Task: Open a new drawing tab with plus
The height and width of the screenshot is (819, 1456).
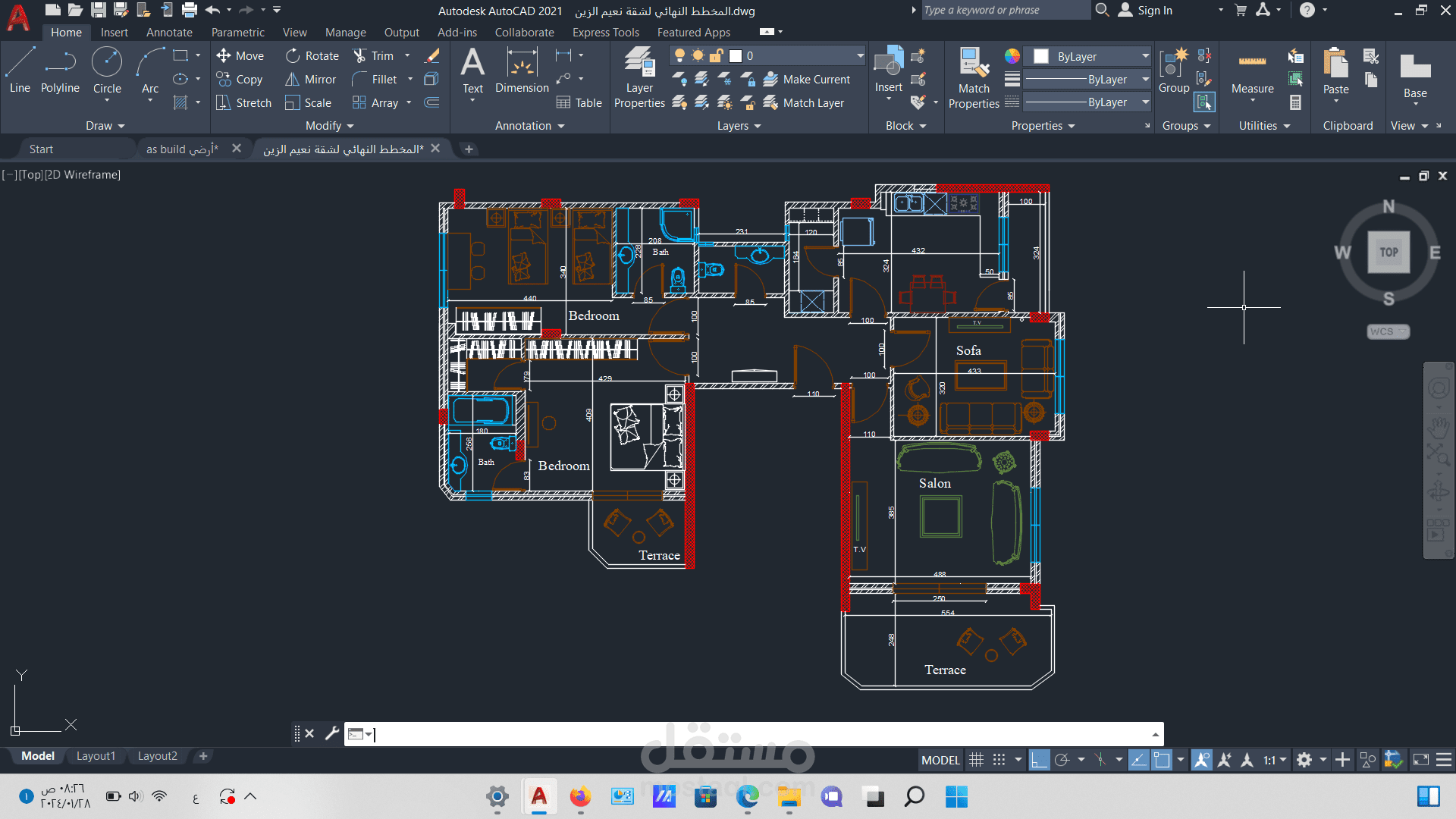Action: (x=469, y=149)
